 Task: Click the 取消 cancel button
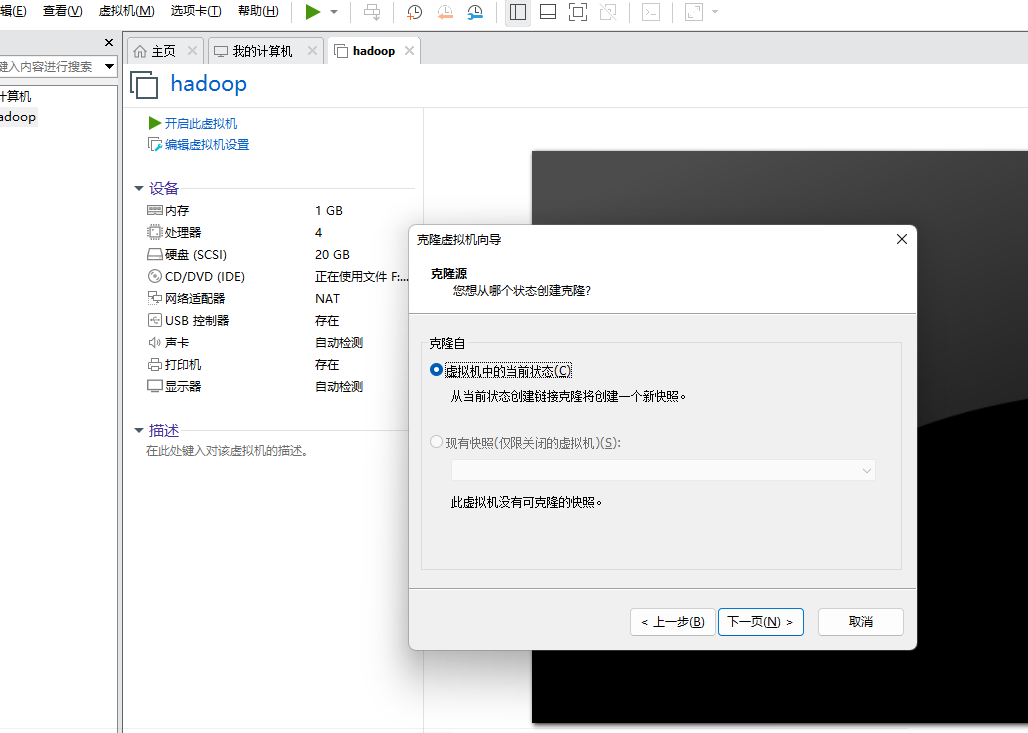pyautogui.click(x=860, y=622)
